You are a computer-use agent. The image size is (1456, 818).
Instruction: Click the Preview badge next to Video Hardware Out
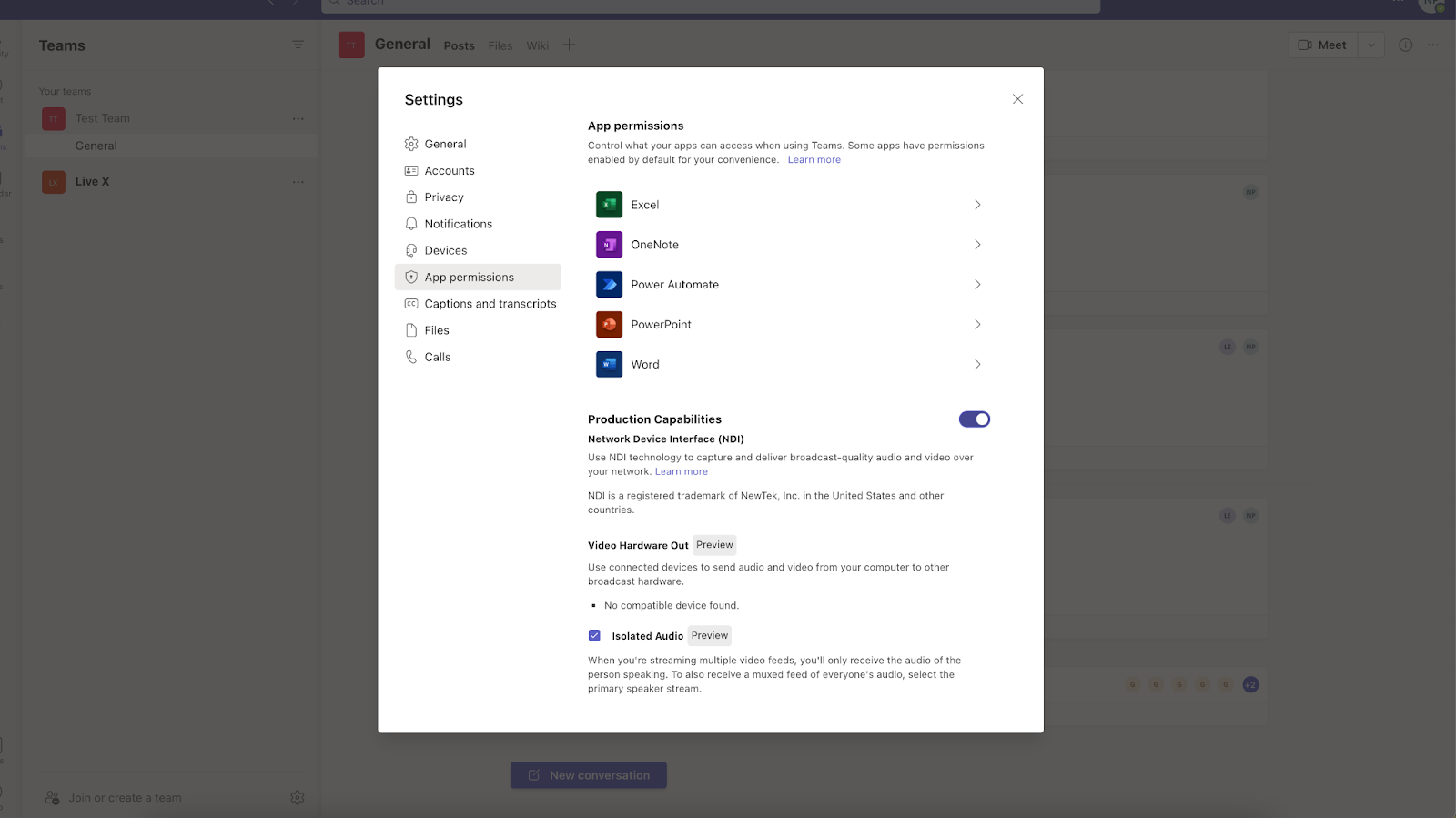pos(714,545)
